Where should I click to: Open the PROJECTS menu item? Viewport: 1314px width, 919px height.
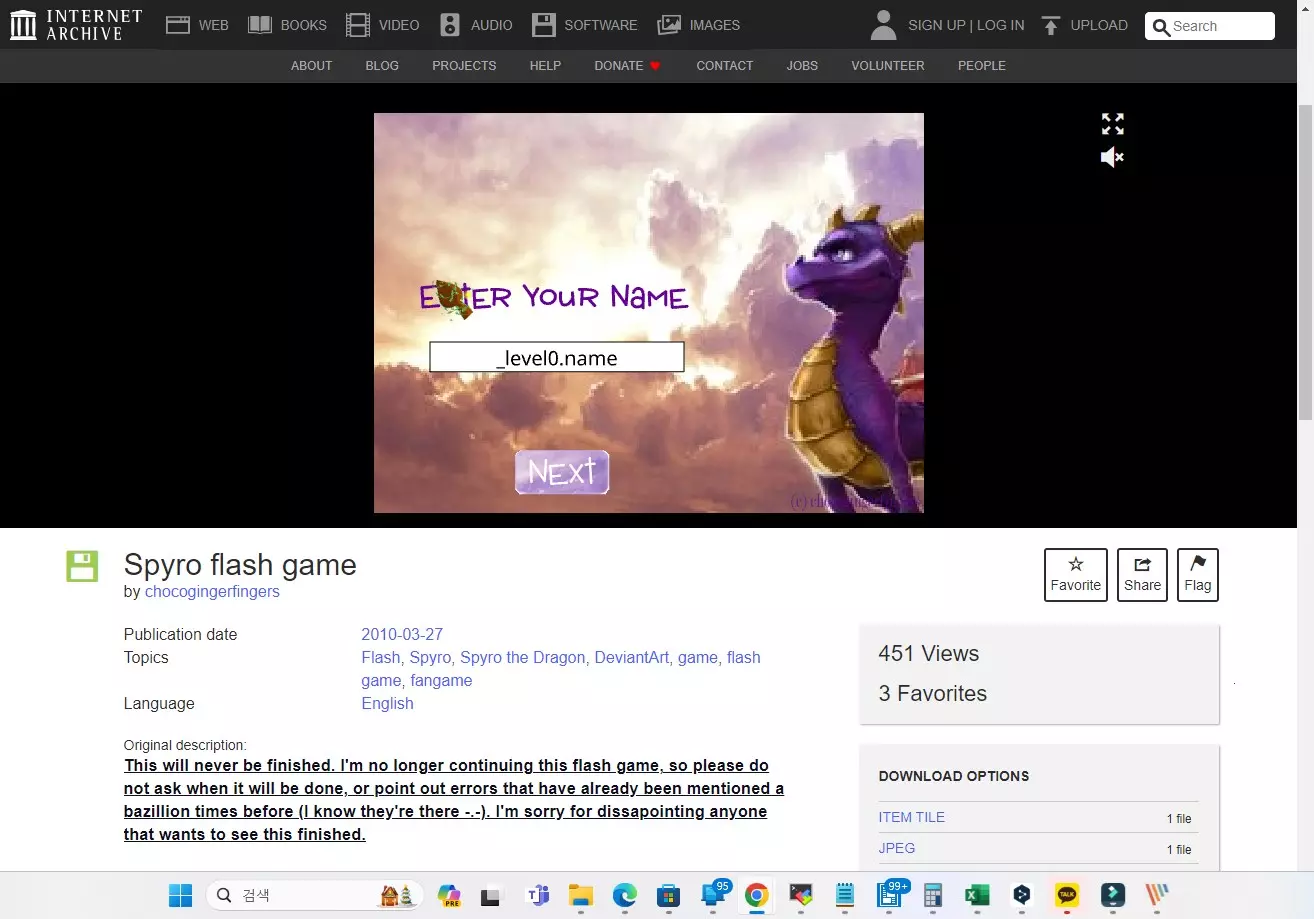coord(464,65)
